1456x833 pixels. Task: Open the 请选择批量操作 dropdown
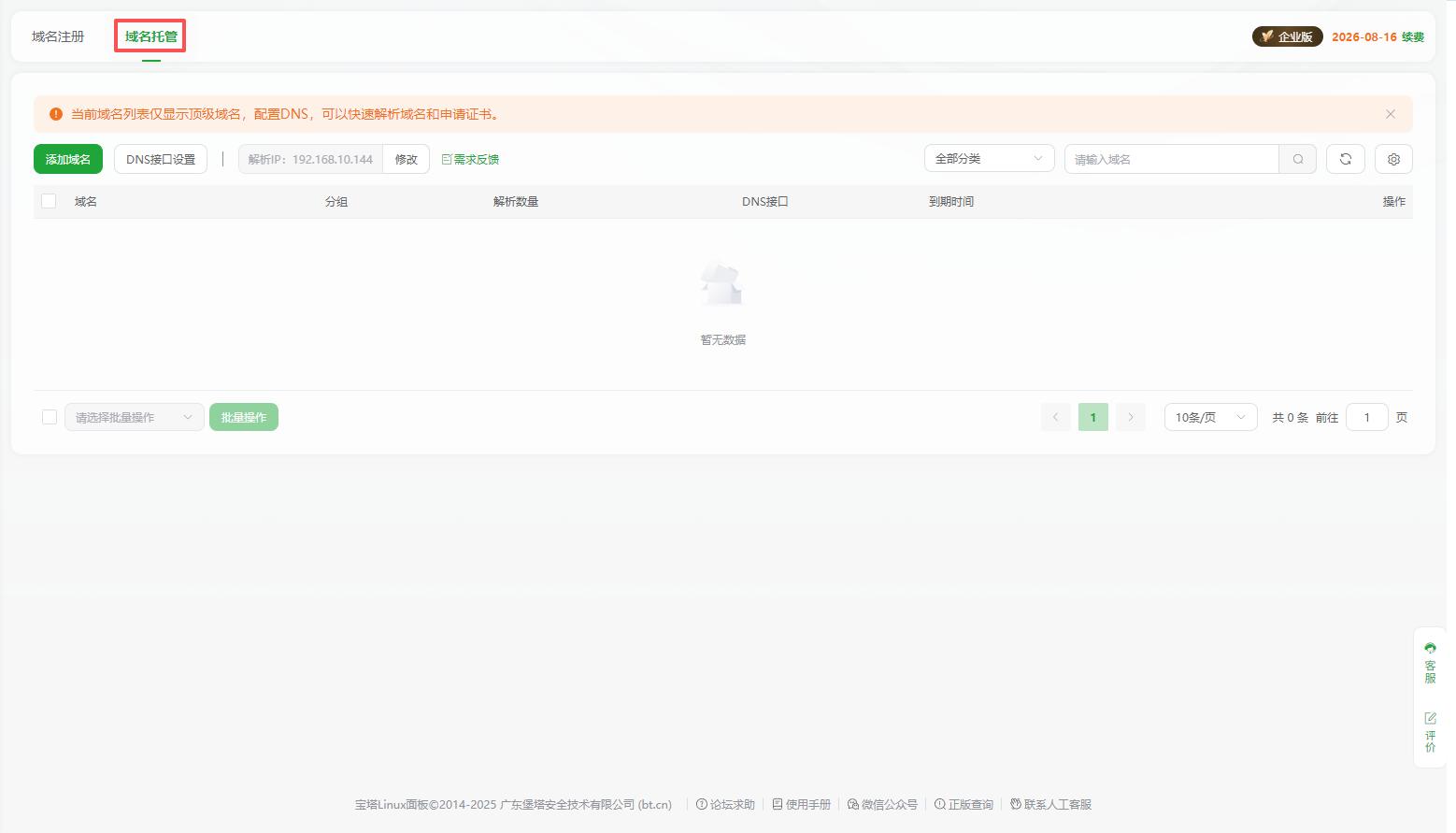click(x=134, y=417)
